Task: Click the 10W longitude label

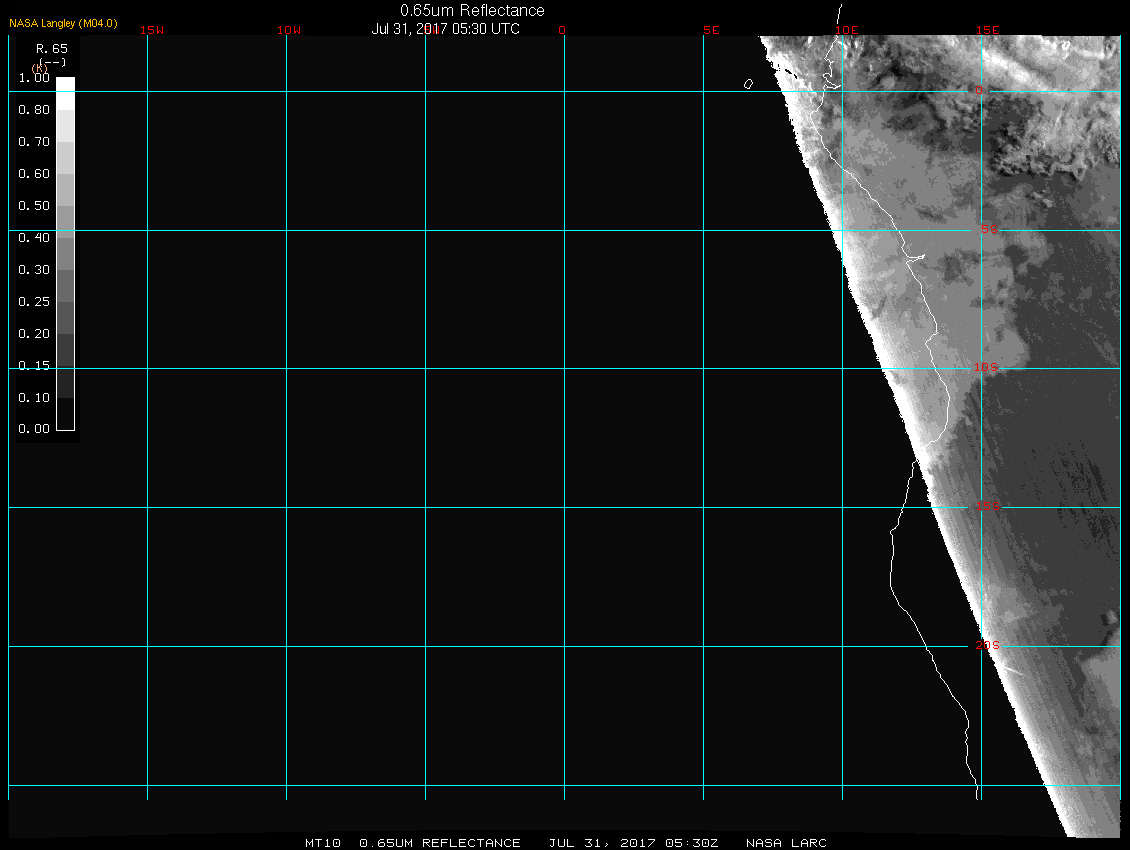Action: (289, 30)
